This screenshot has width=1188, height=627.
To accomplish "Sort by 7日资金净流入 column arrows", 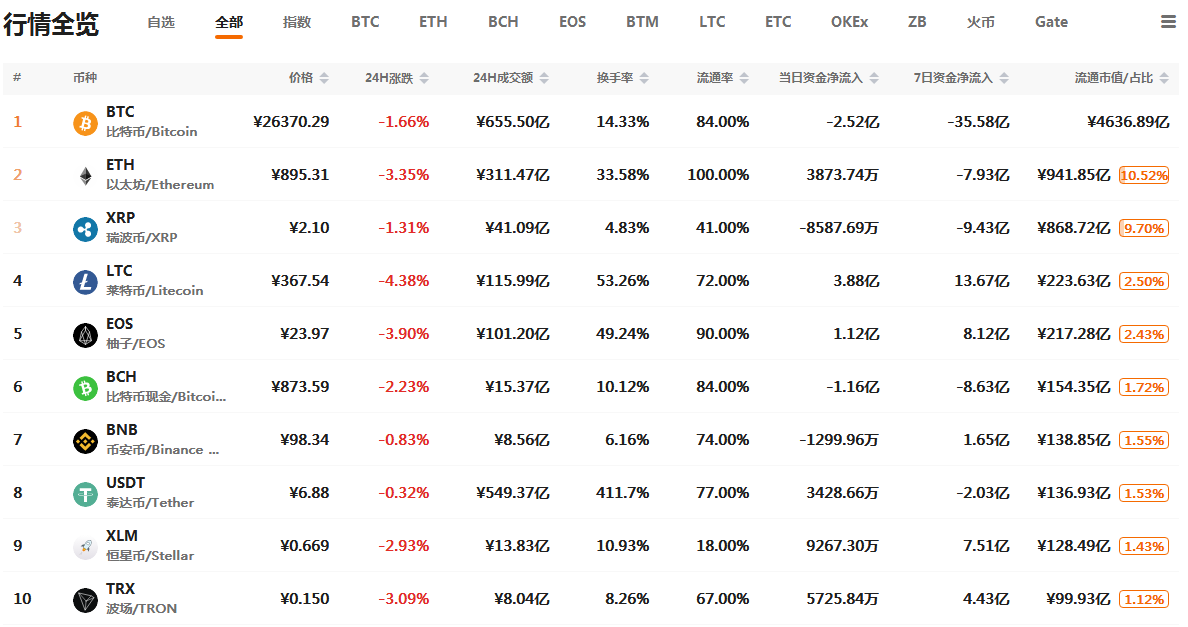I will tap(1004, 78).
